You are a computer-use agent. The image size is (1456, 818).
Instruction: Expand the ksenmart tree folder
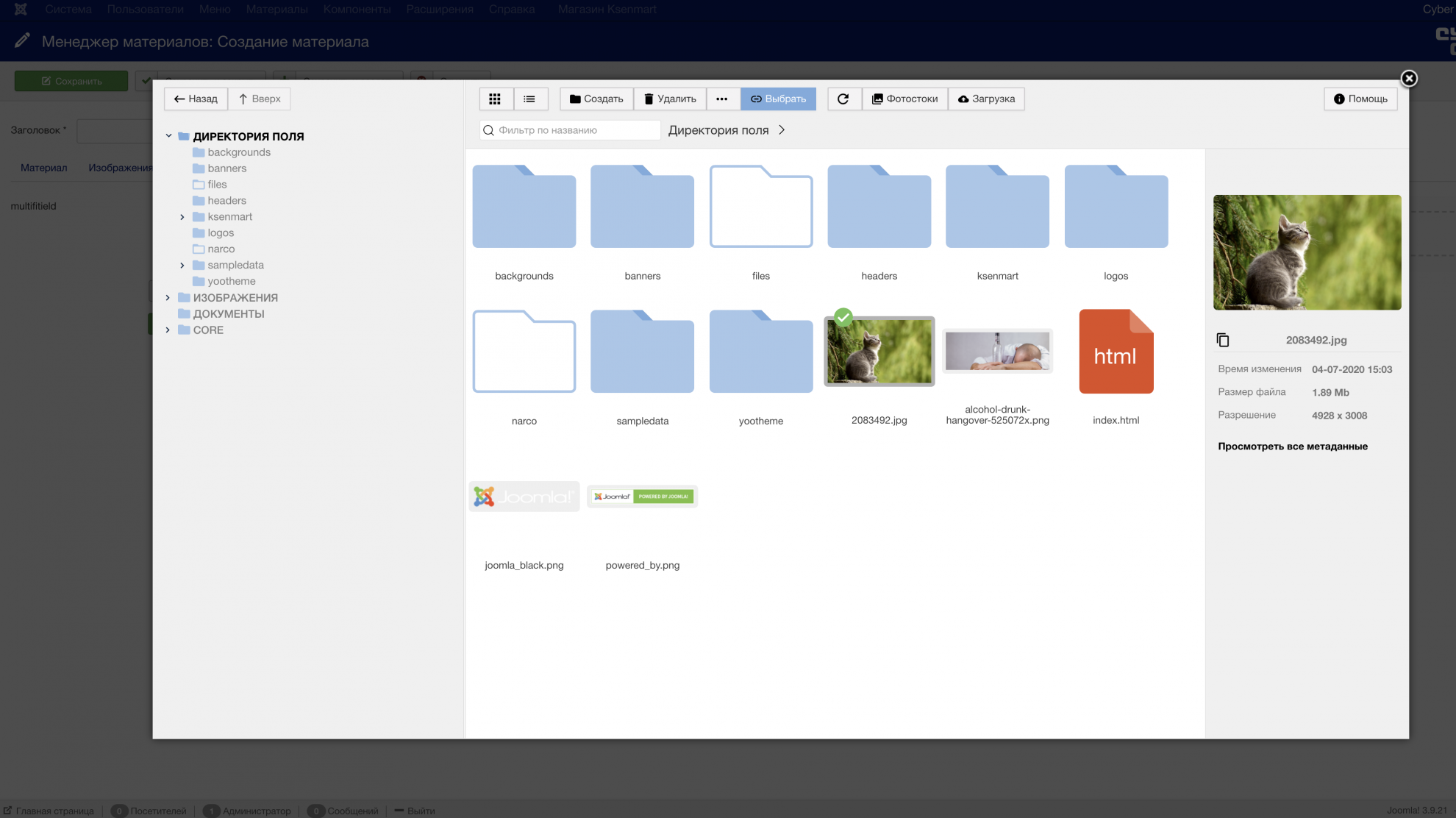(182, 217)
